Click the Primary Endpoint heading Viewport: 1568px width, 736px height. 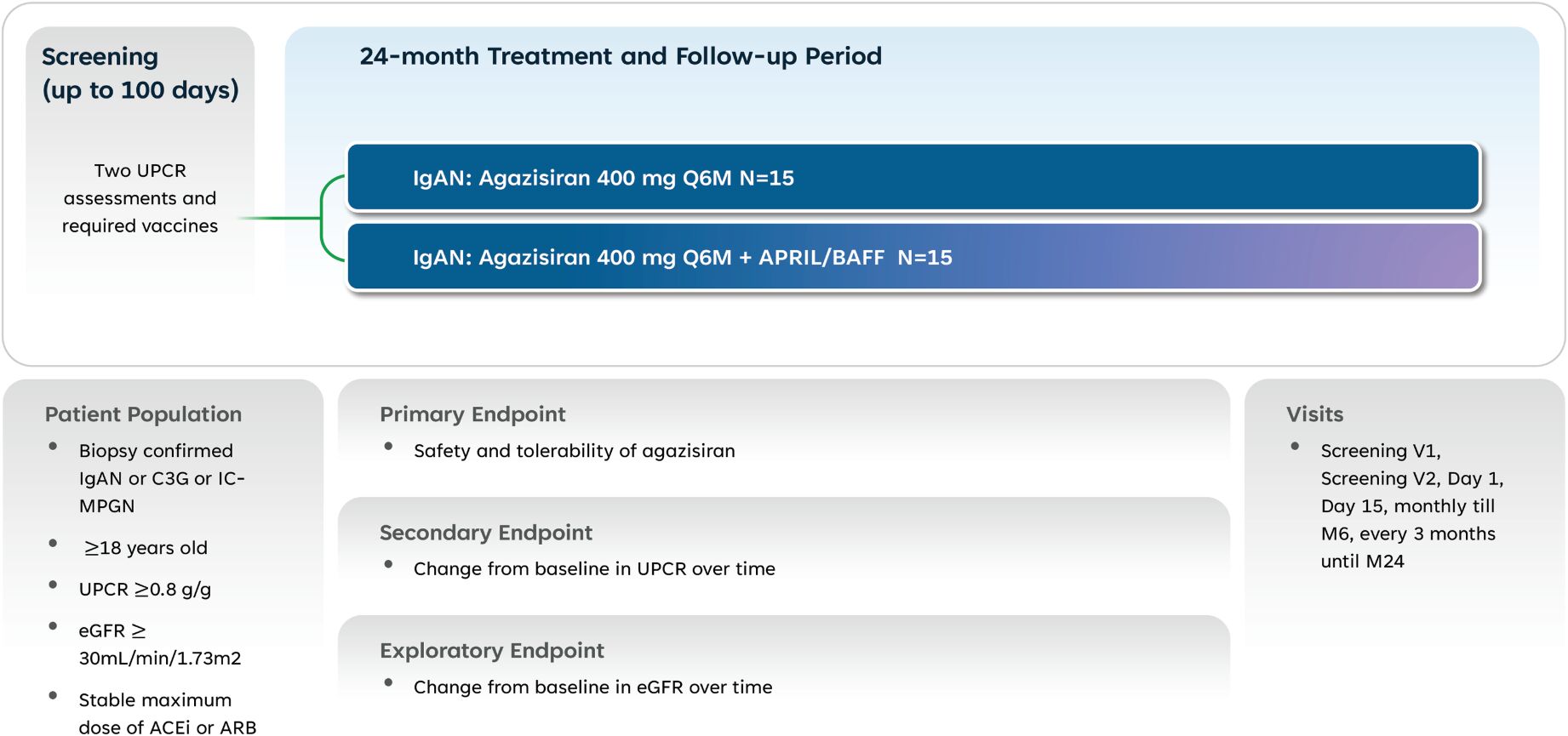(x=472, y=414)
